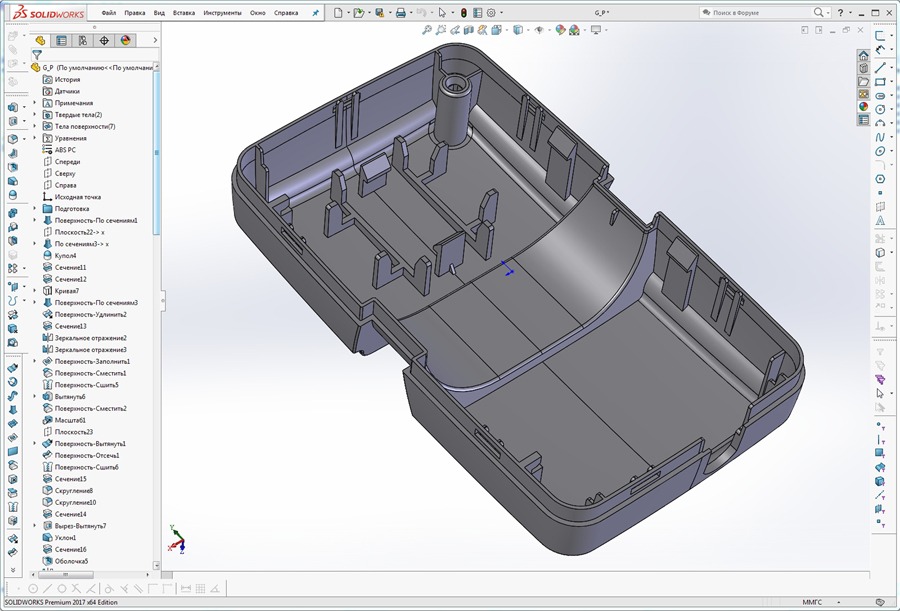Image resolution: width=900 pixels, height=611 pixels.
Task: Toggle Hide/Show Items glasses icon
Action: (x=538, y=31)
